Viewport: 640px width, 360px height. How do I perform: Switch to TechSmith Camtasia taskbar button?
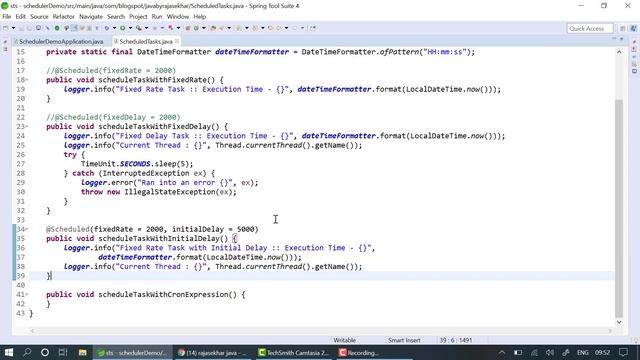pyautogui.click(x=294, y=352)
